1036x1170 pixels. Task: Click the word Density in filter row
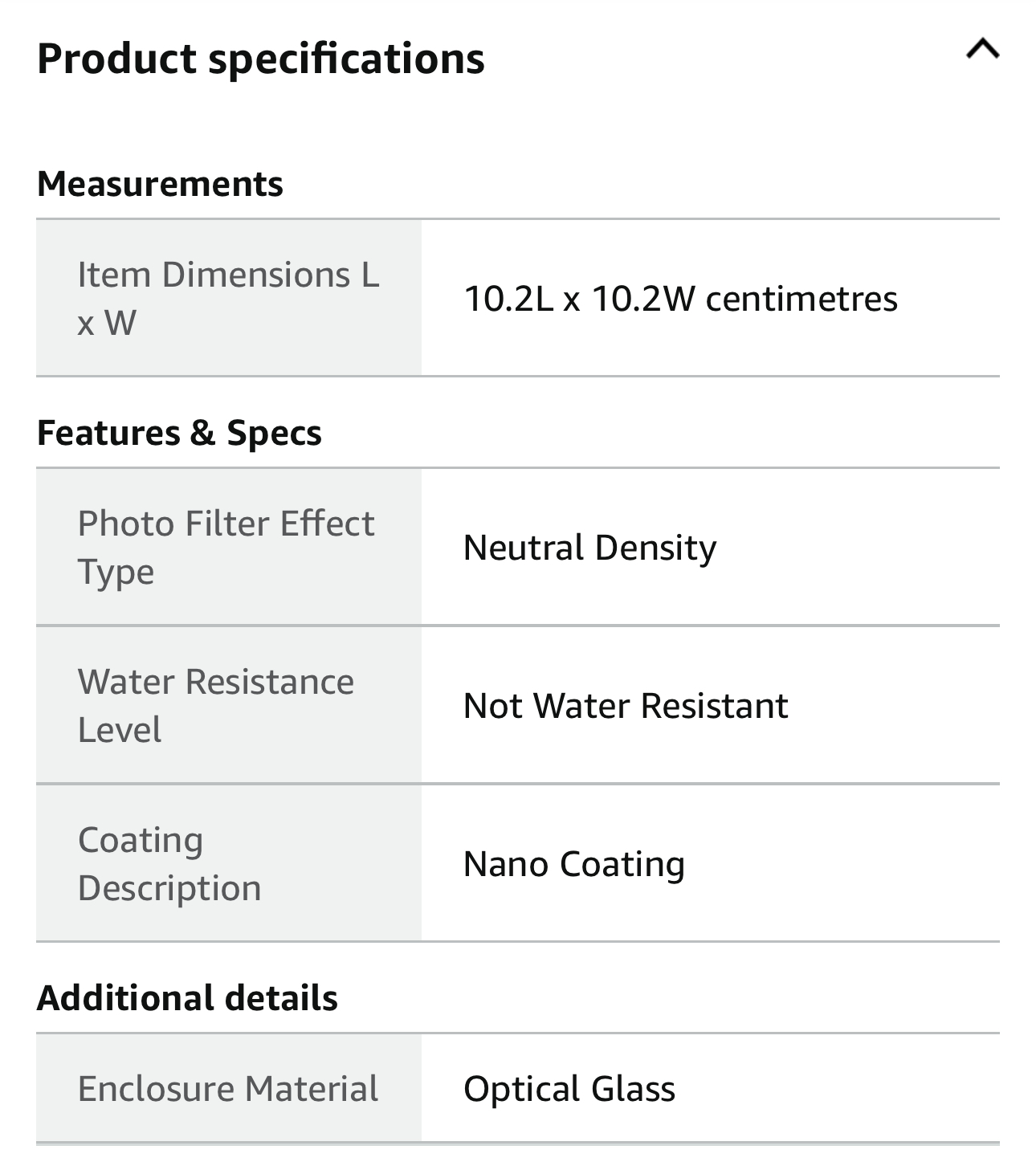click(x=655, y=548)
